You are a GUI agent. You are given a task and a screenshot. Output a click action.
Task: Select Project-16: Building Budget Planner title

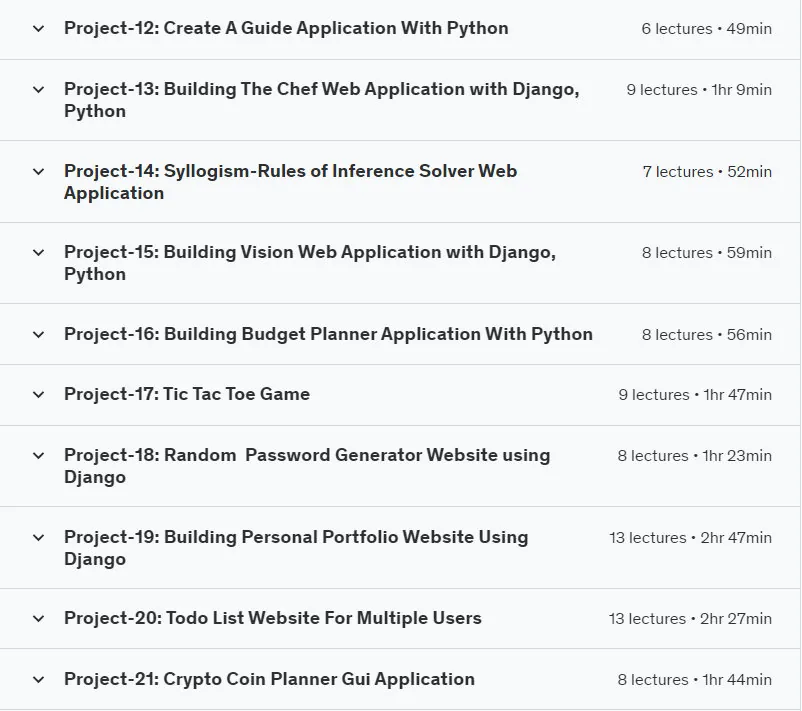click(x=328, y=334)
